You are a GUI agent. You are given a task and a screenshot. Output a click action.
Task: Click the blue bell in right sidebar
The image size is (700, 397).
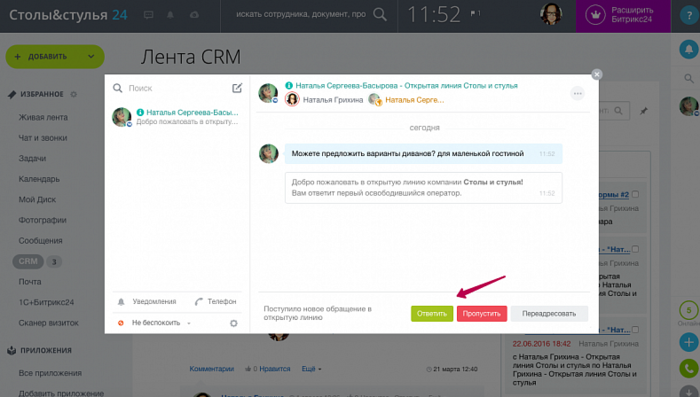689,49
